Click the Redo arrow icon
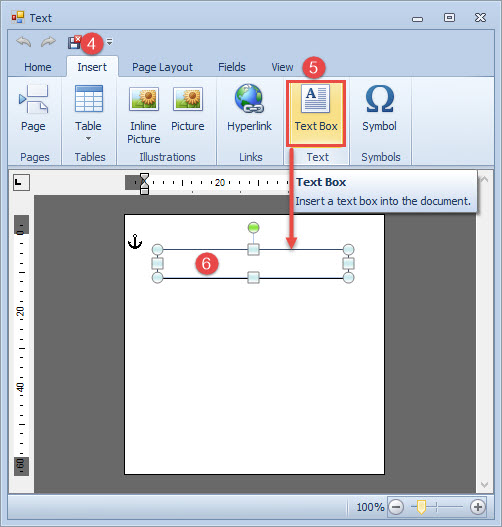This screenshot has width=502, height=527. (x=48, y=42)
